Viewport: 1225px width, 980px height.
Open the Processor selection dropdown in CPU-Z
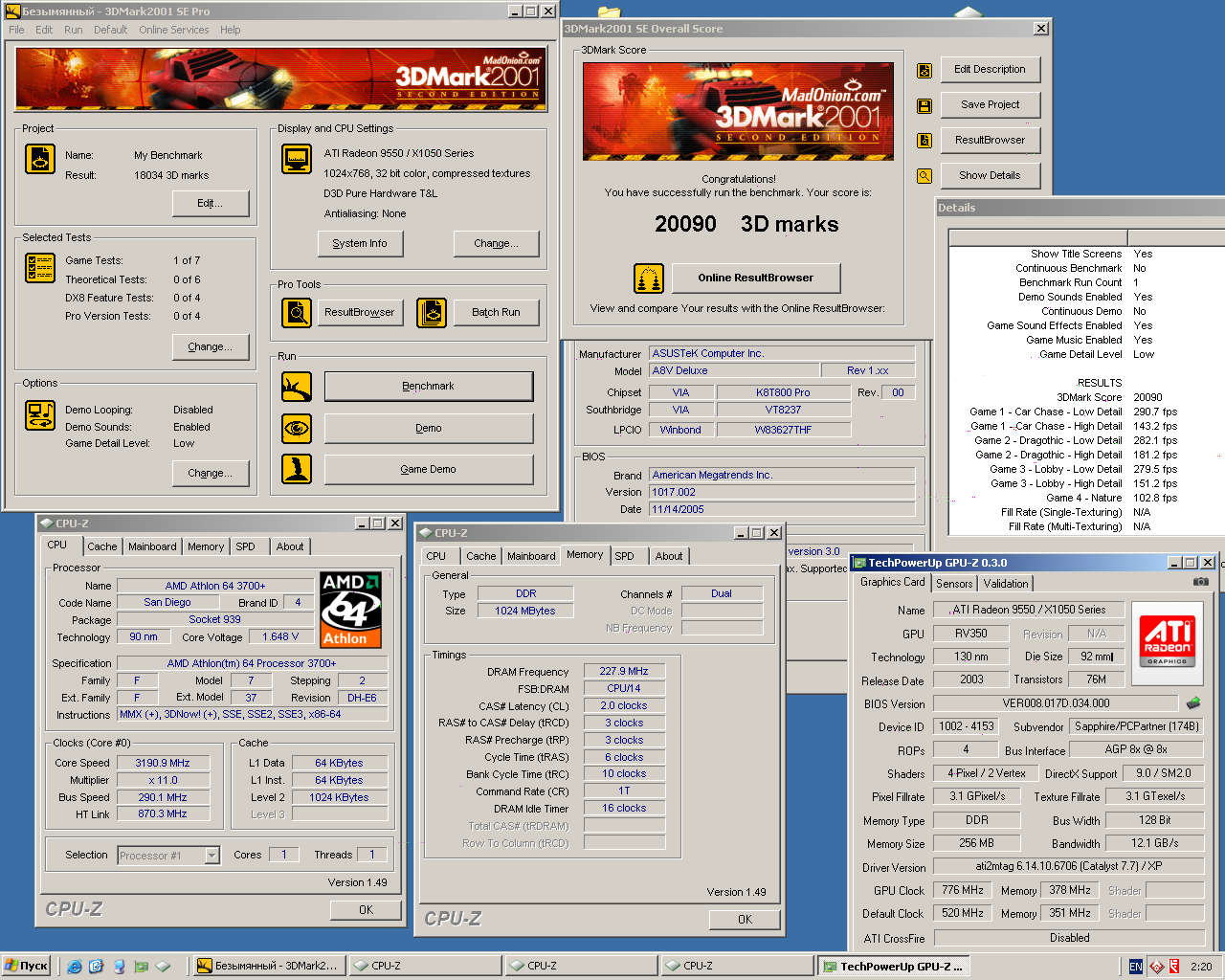(x=212, y=856)
